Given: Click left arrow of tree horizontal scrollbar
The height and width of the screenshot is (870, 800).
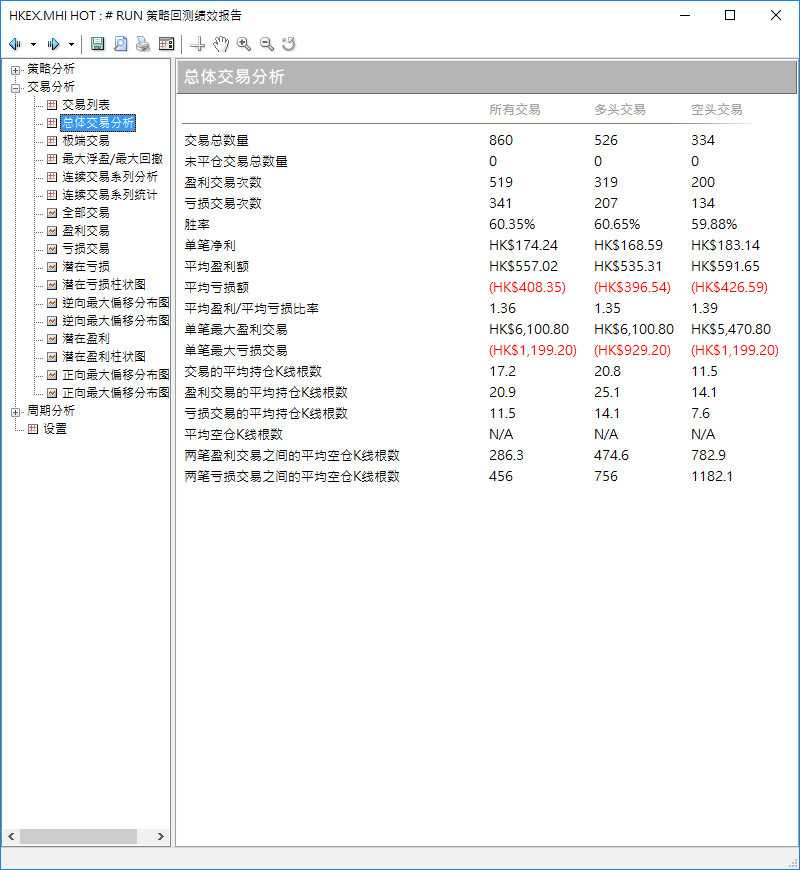Looking at the screenshot, I should [x=11, y=836].
